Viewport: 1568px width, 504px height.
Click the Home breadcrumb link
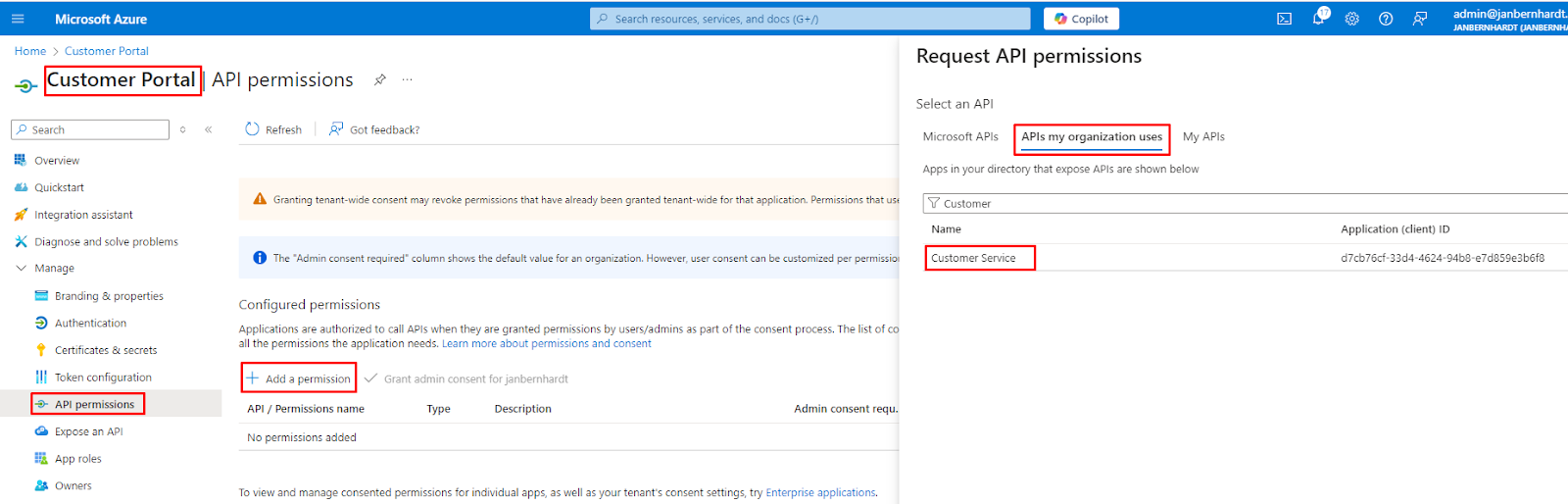pos(29,51)
